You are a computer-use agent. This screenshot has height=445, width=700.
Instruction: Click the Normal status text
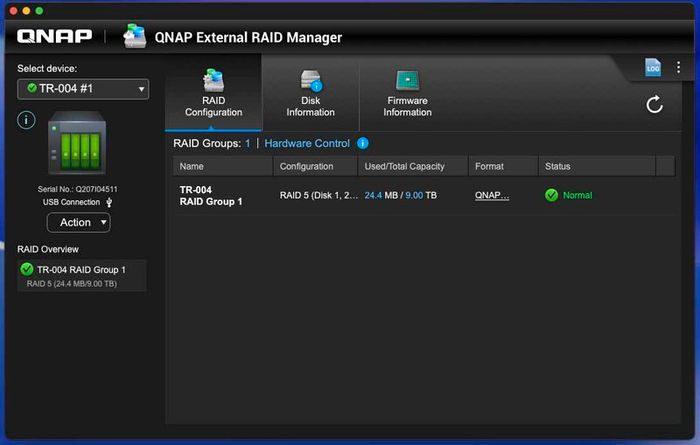pyautogui.click(x=577, y=195)
